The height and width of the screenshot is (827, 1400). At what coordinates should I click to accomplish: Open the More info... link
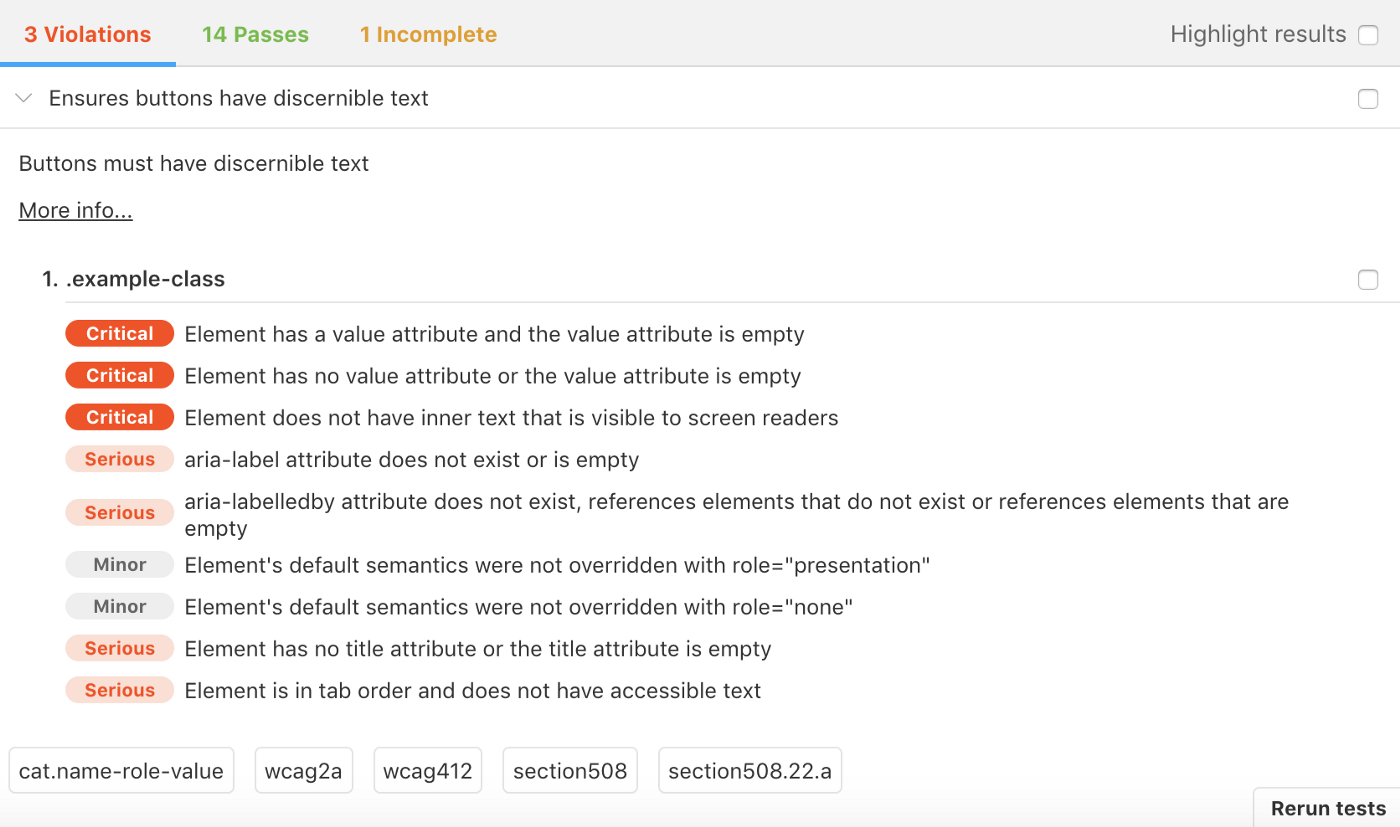point(76,211)
